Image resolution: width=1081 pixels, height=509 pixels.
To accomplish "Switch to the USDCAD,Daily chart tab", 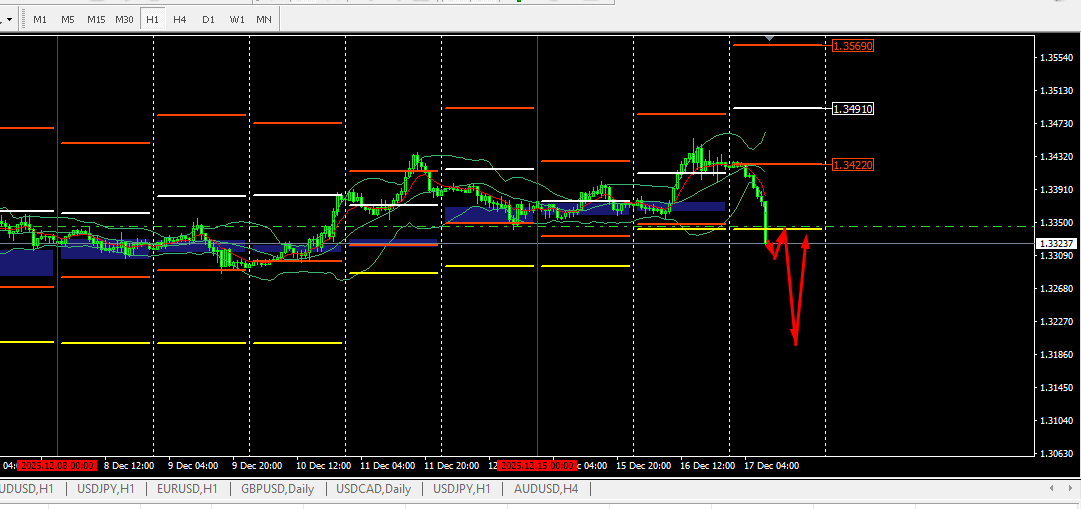I will click(x=373, y=489).
